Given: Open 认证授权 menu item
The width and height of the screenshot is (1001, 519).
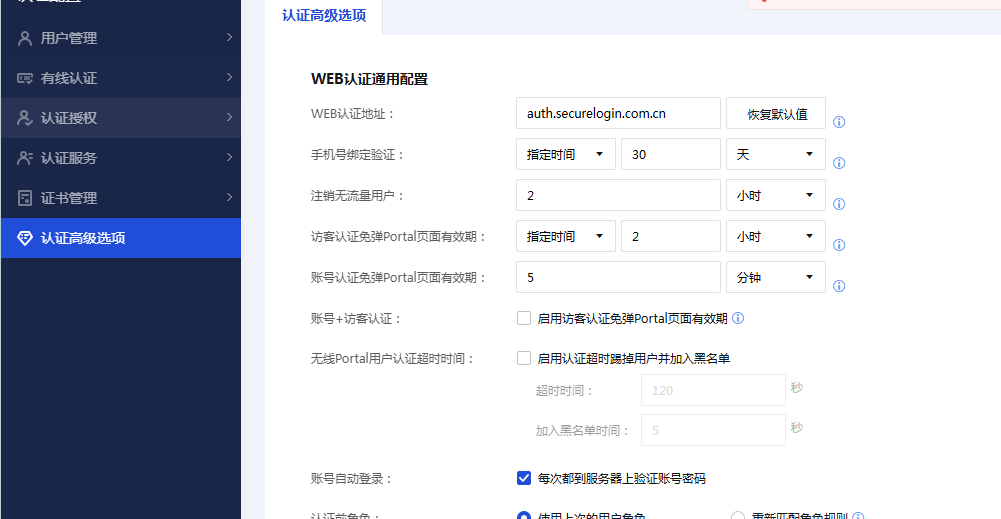Looking at the screenshot, I should pos(121,118).
